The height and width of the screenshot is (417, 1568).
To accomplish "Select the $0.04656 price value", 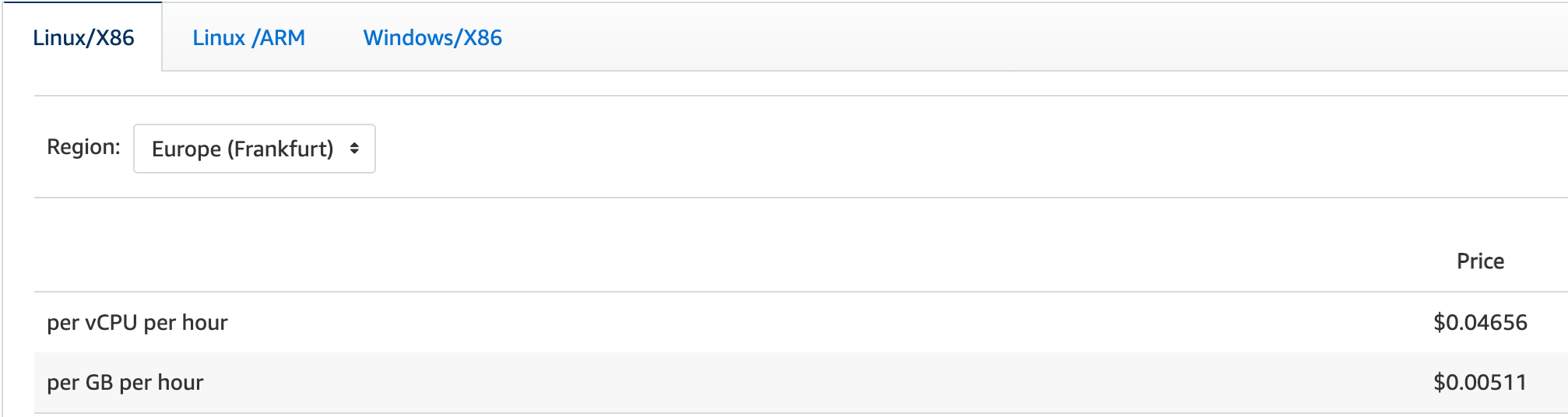I will click(x=1480, y=322).
